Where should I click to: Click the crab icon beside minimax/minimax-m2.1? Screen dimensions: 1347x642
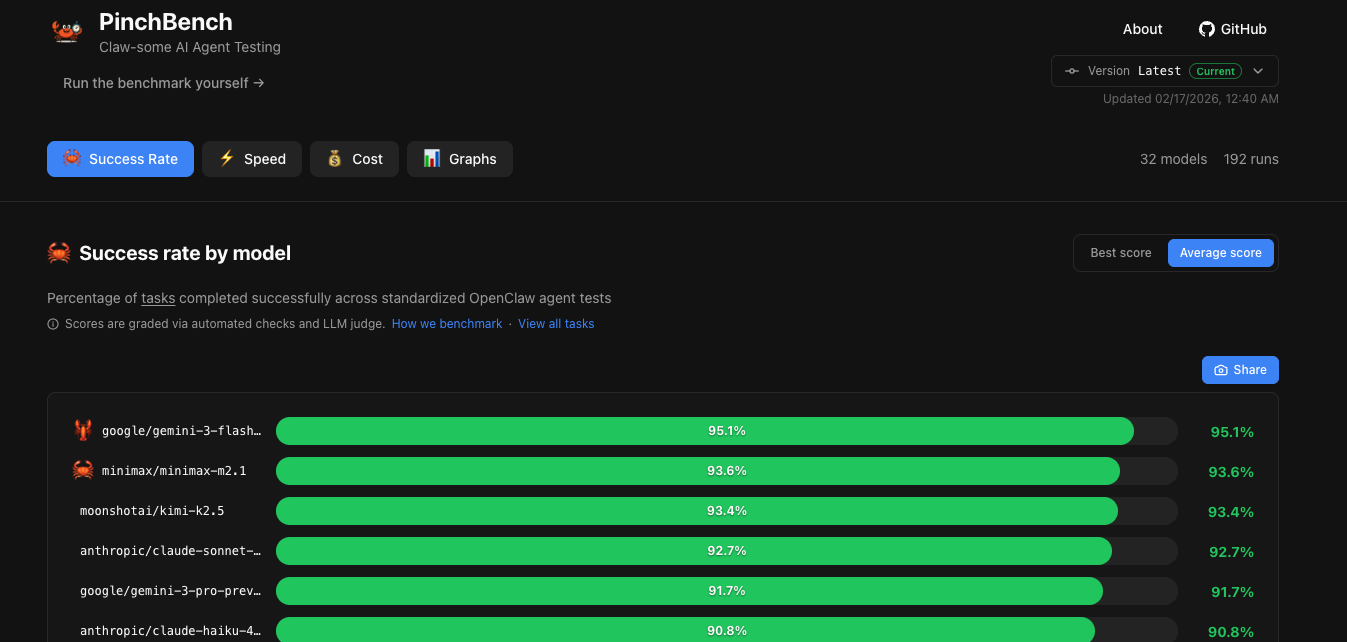point(83,470)
